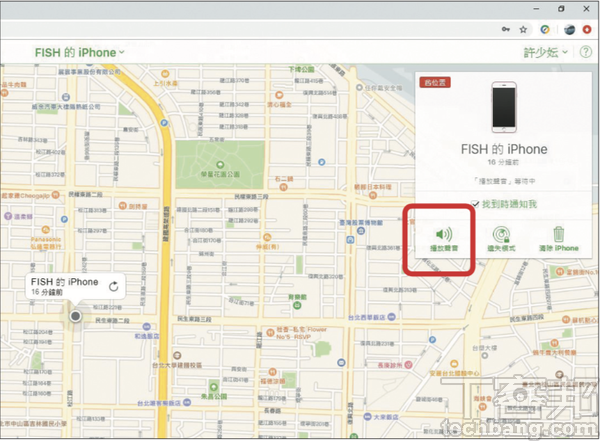Click the Erase iPhone trash icon
The image size is (600, 441).
pos(559,234)
